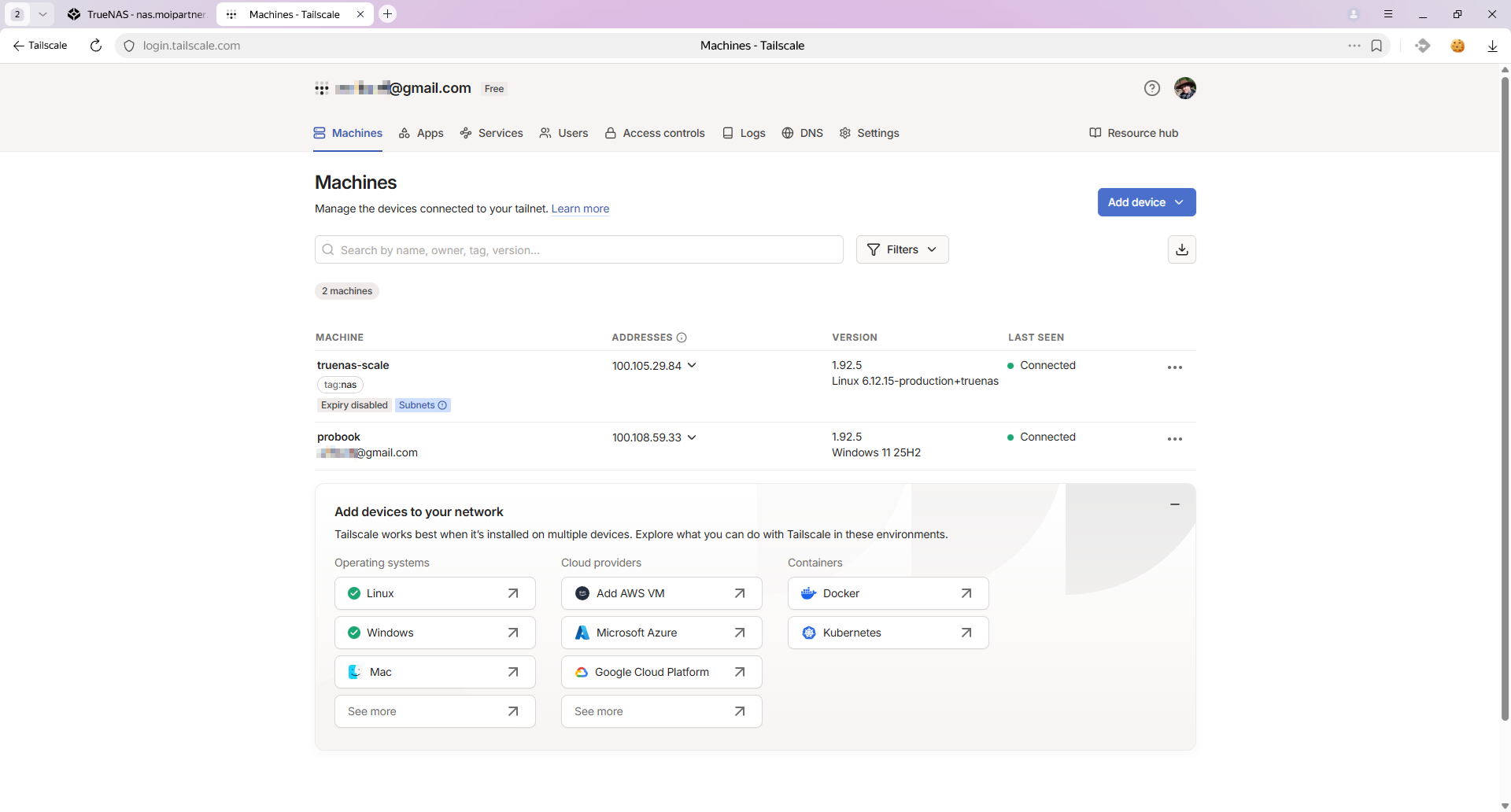1511x812 pixels.
Task: Choose the Docker container option
Action: [888, 593]
